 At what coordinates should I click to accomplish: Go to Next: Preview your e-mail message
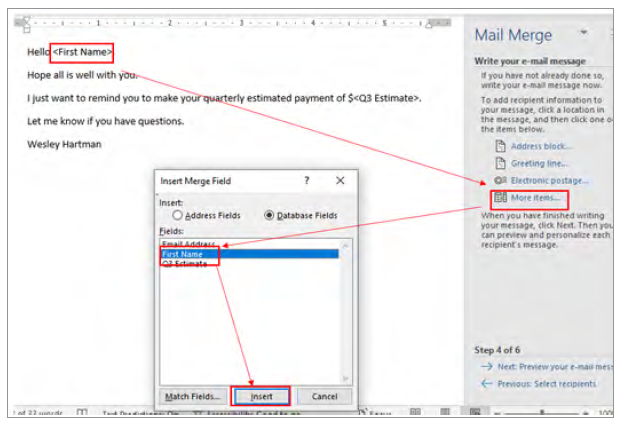(546, 368)
